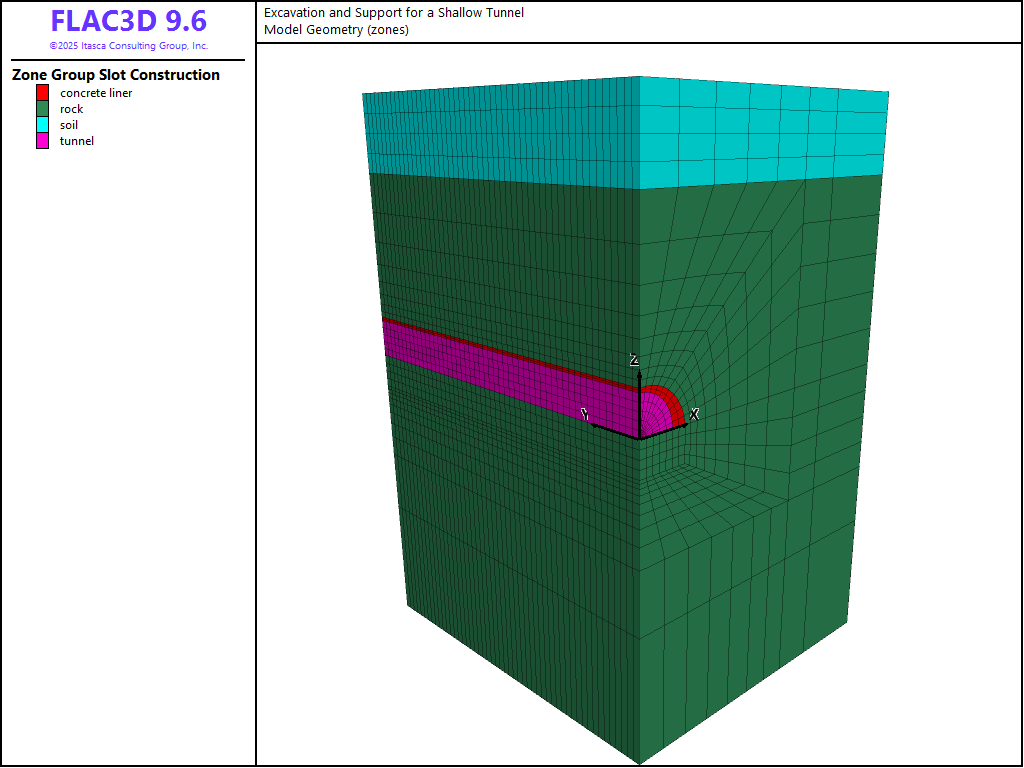Choose the "soil" legend label
This screenshot has width=1024, height=768.
[69, 125]
